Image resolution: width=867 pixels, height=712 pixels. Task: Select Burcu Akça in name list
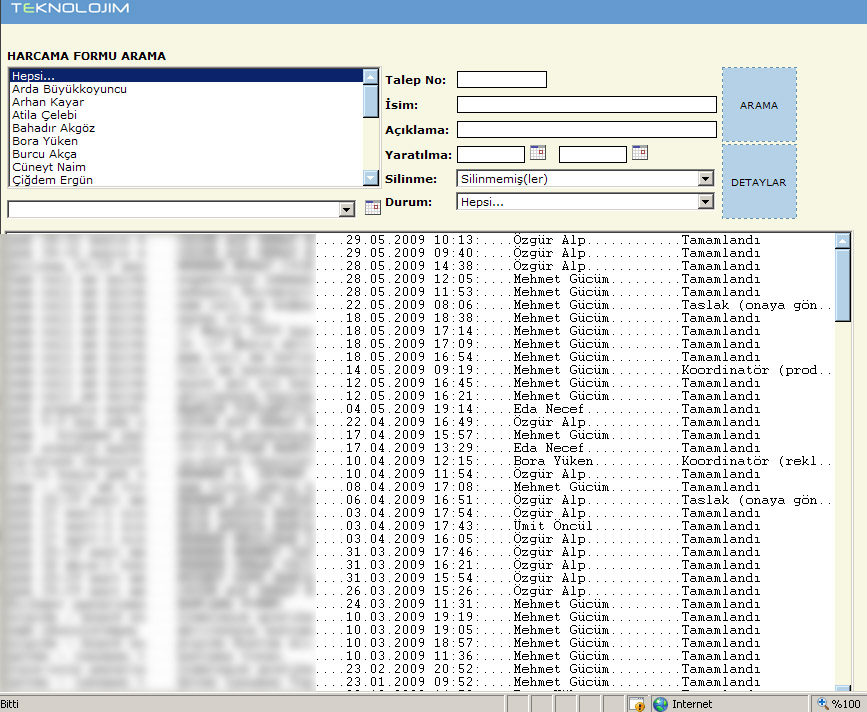click(186, 154)
